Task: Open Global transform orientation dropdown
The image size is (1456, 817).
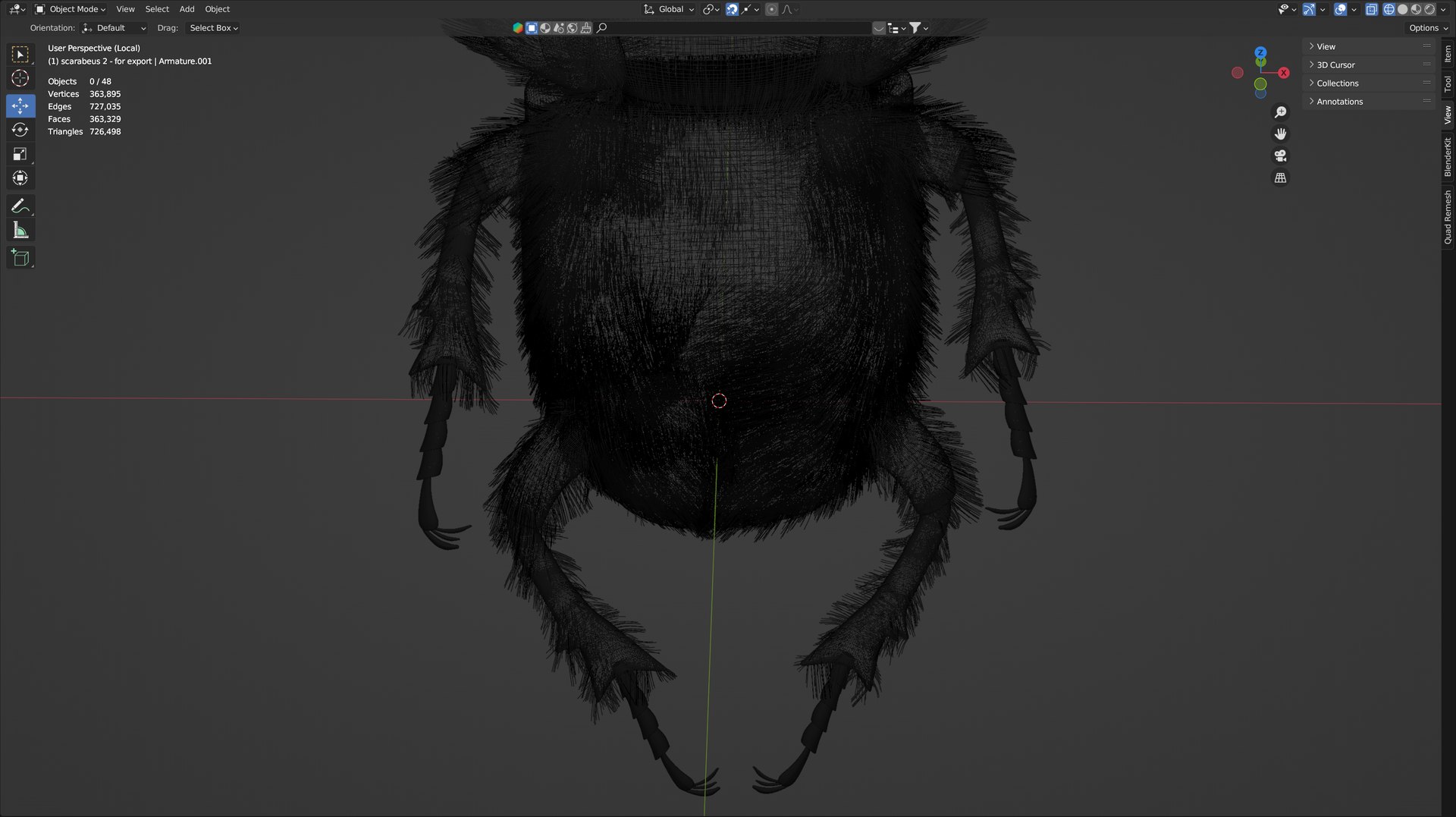Action: pos(669,9)
